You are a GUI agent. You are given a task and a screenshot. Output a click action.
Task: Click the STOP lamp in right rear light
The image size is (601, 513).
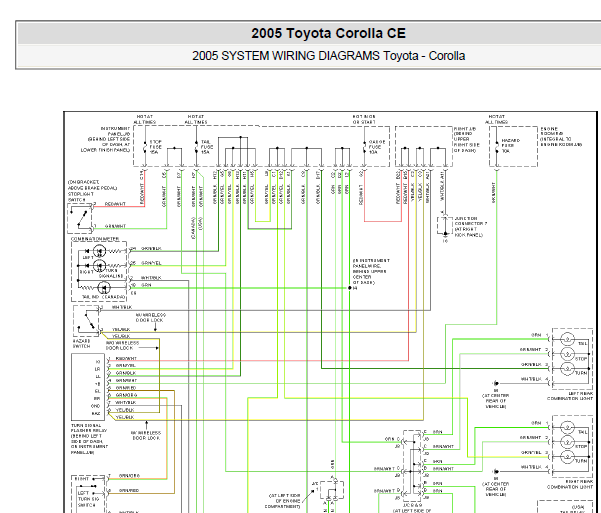(567, 442)
